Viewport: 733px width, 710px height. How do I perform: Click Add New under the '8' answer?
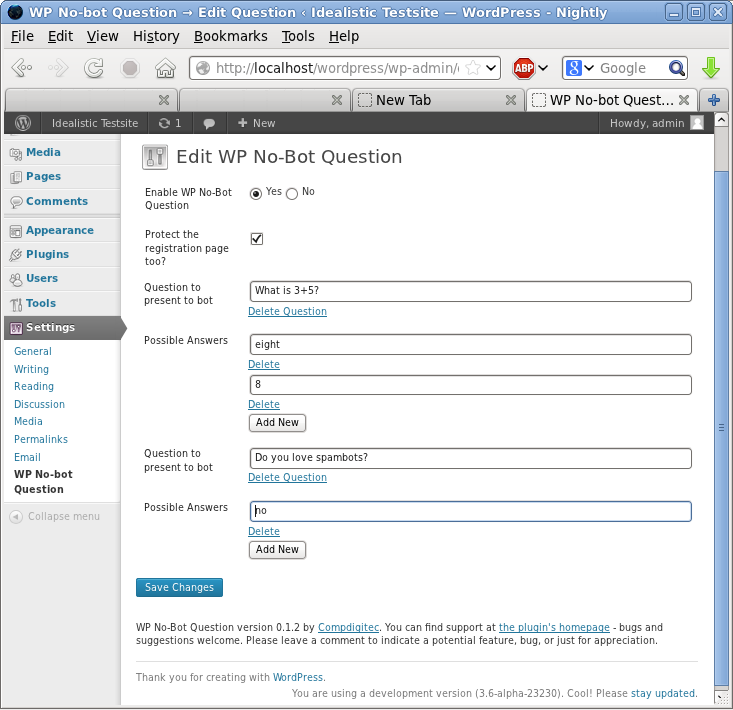coord(277,423)
